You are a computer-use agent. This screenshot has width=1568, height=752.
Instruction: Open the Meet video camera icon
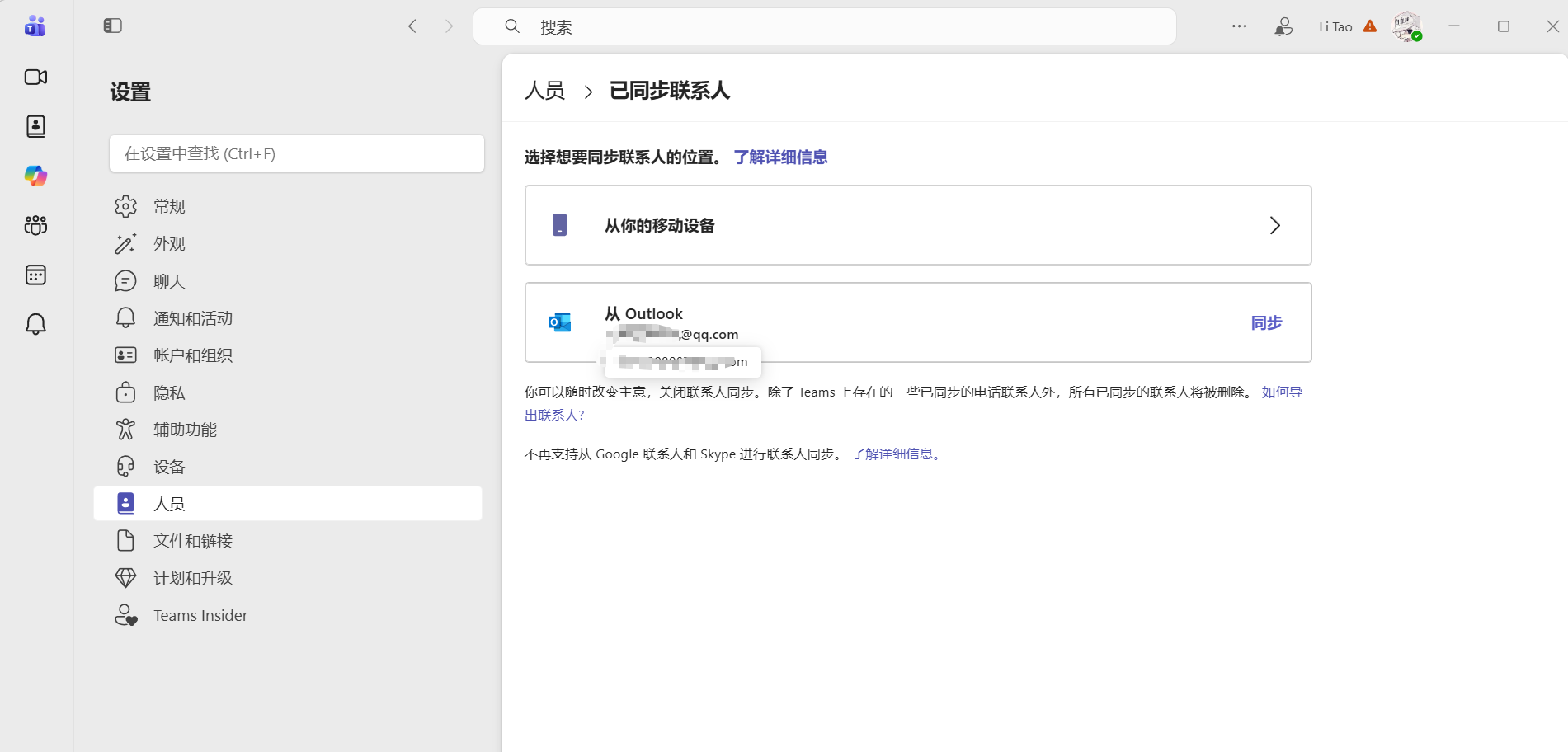click(35, 77)
